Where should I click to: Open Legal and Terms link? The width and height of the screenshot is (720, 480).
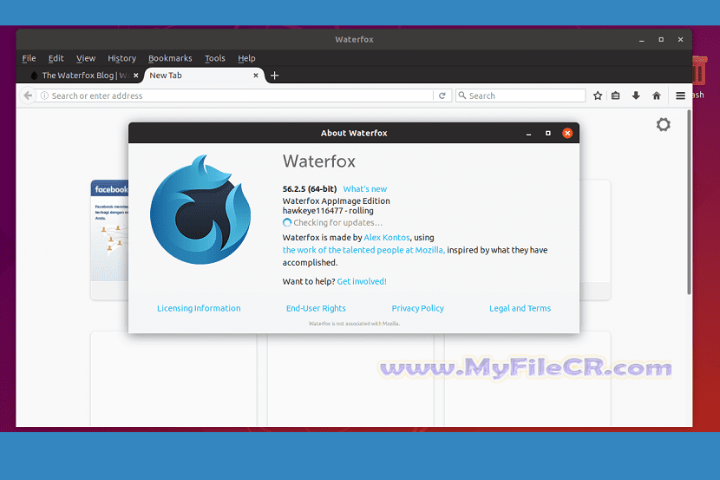click(520, 308)
